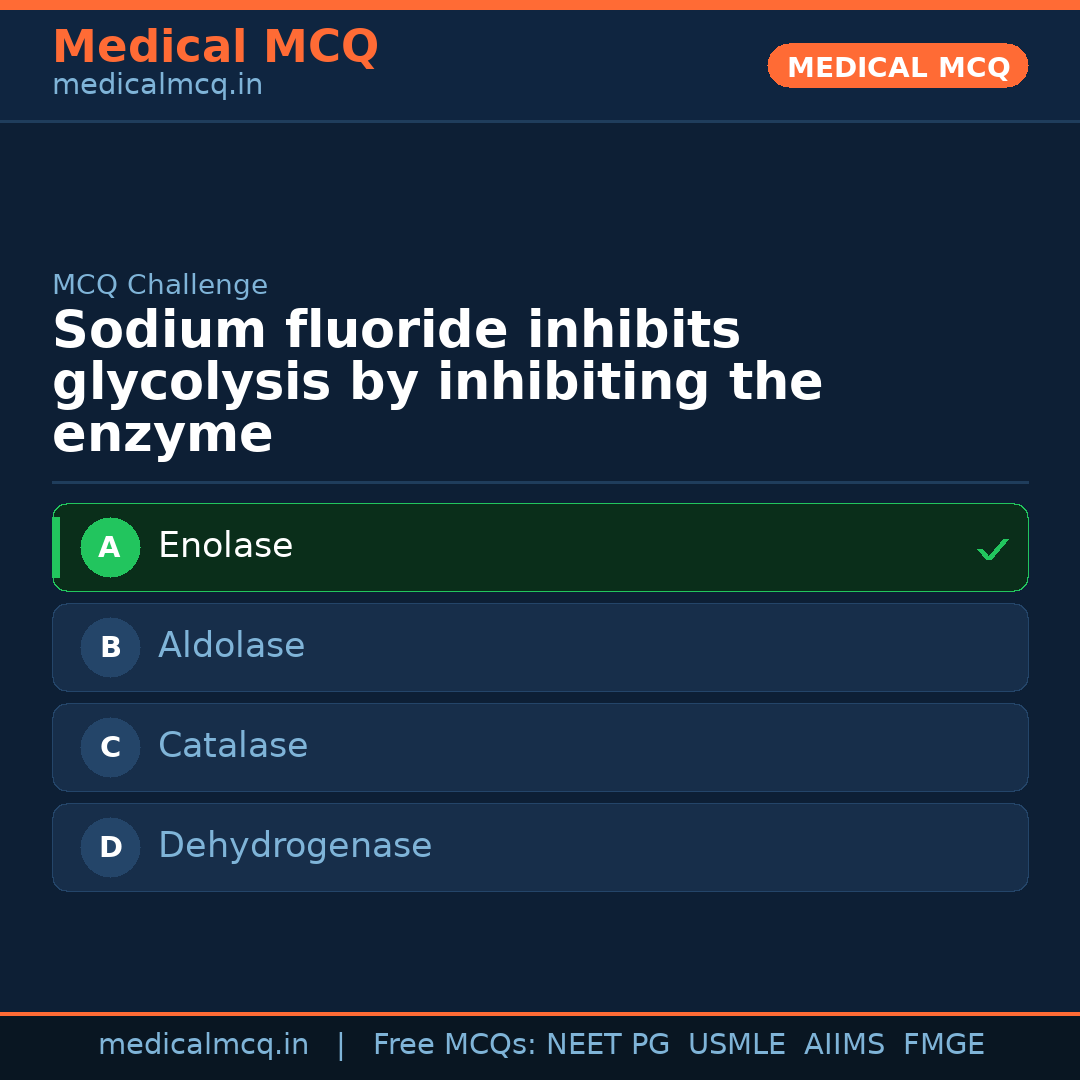Click the large orange Medical MCQ title

[215, 47]
